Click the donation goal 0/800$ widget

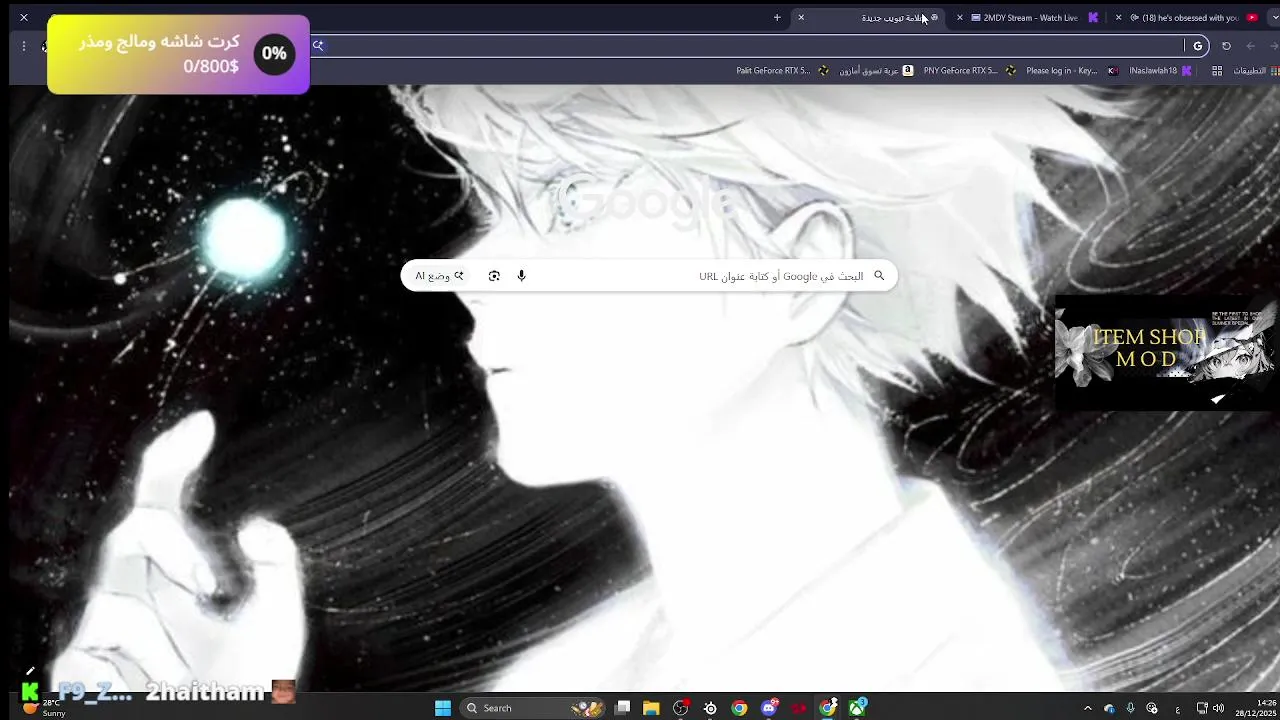[178, 55]
